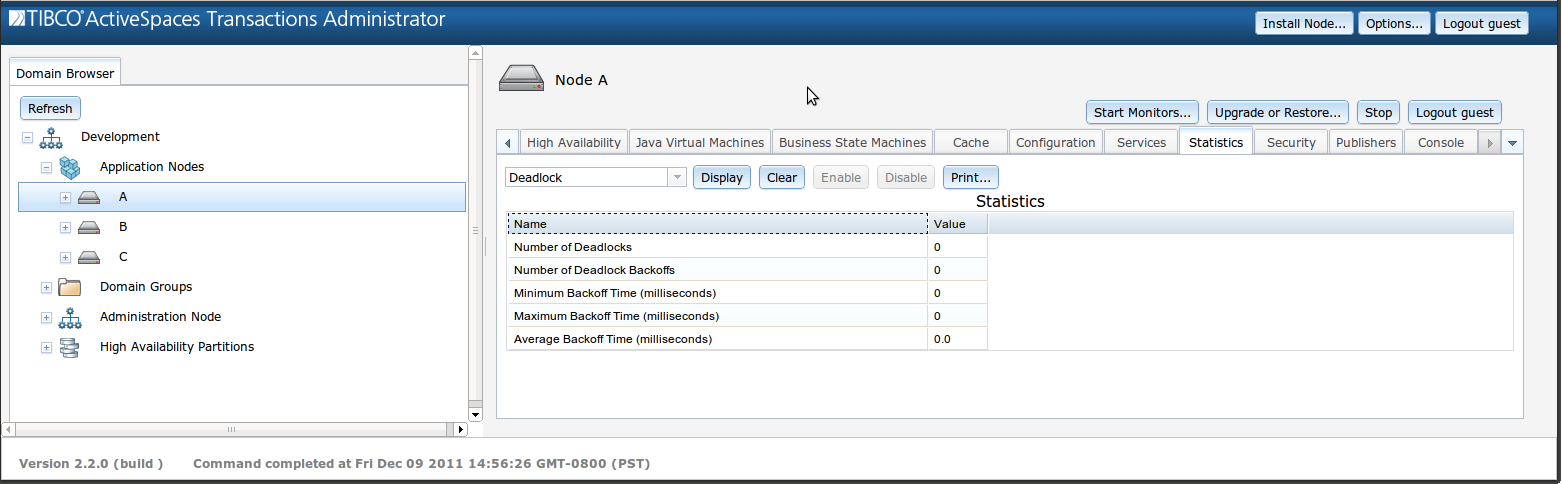Click tree vertical scrollbar down arrow
1562x484 pixels.
pos(475,413)
